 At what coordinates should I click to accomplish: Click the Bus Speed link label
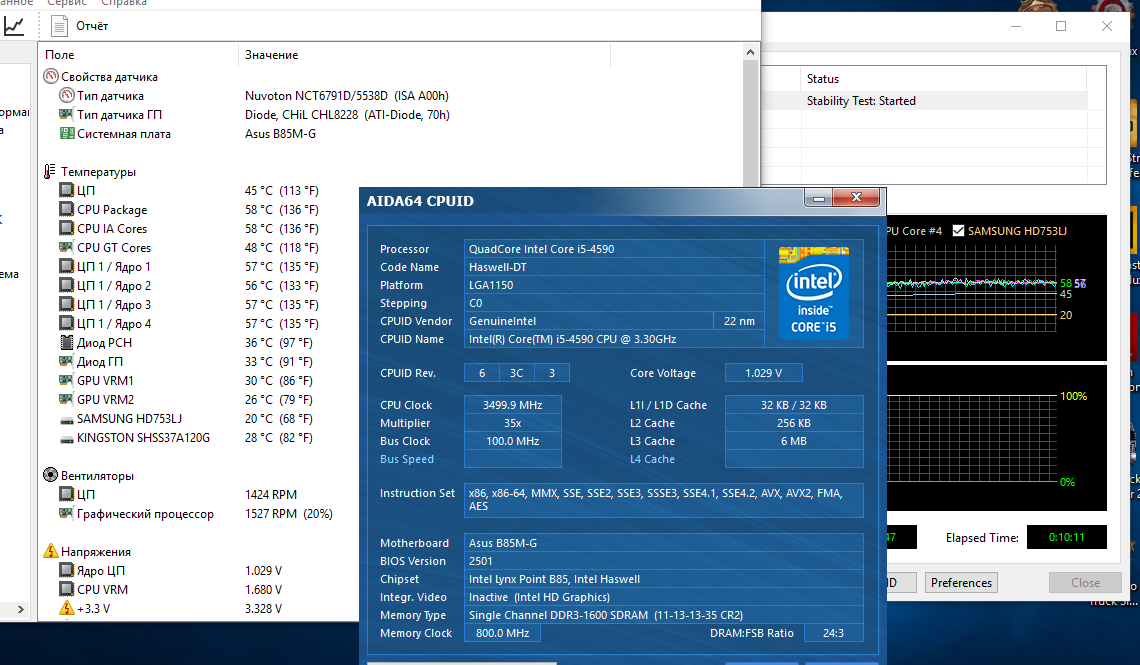click(x=406, y=459)
